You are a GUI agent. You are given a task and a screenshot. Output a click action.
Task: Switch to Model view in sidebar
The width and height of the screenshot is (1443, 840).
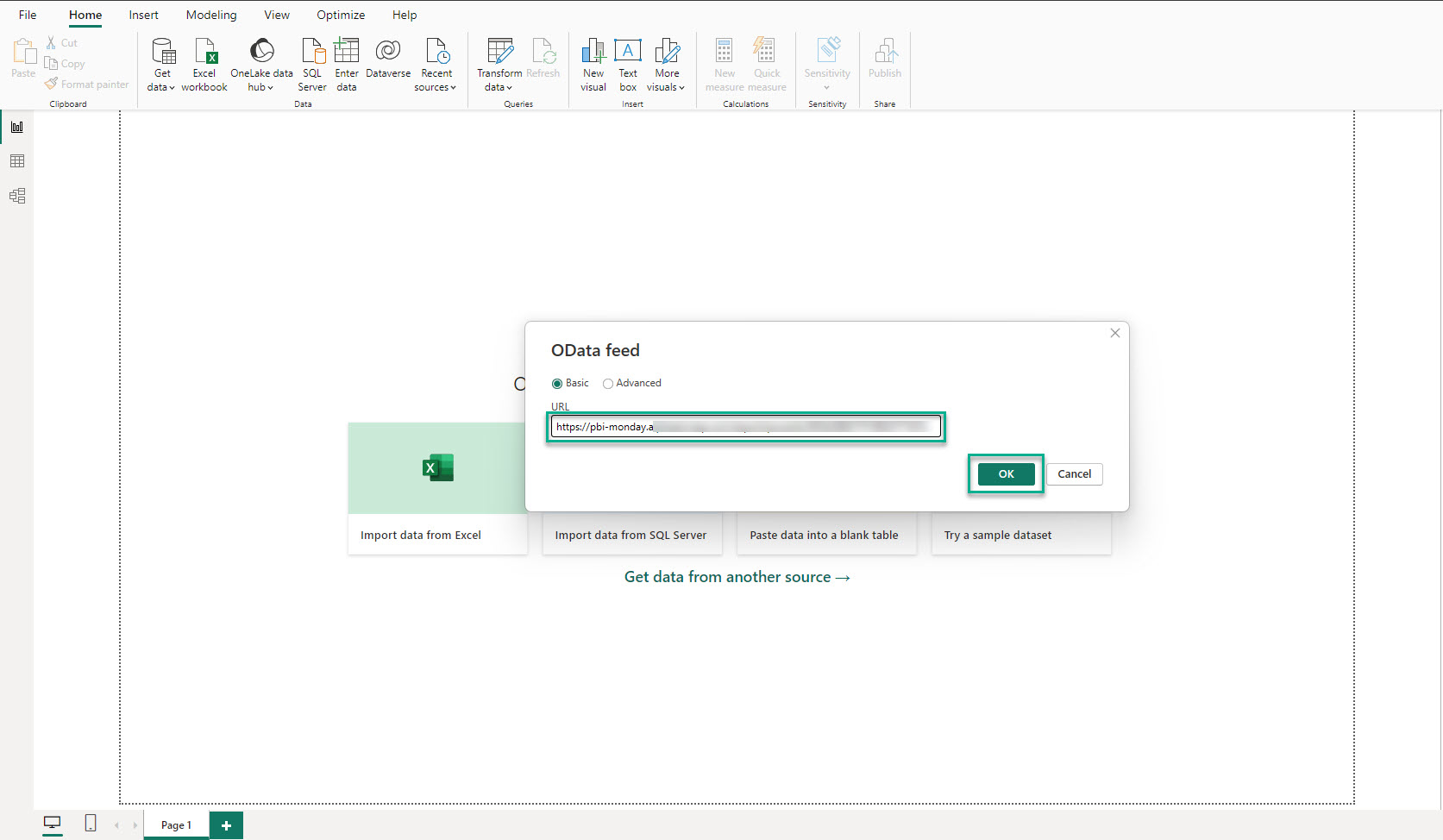pos(17,196)
